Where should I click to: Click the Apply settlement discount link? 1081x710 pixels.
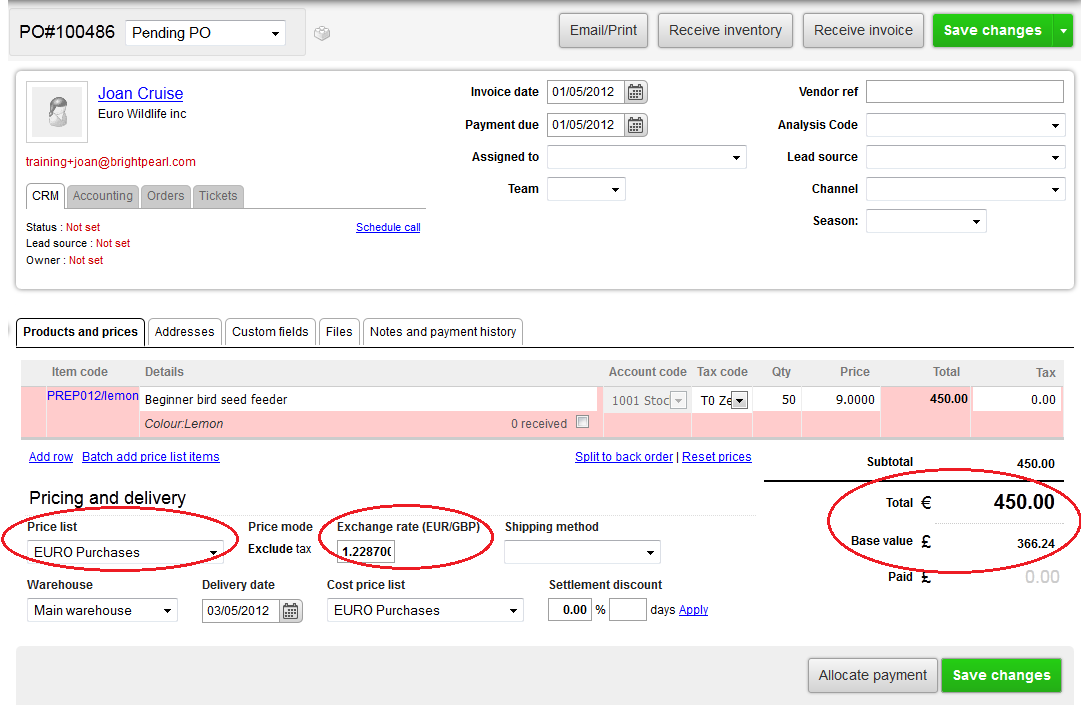tap(694, 610)
